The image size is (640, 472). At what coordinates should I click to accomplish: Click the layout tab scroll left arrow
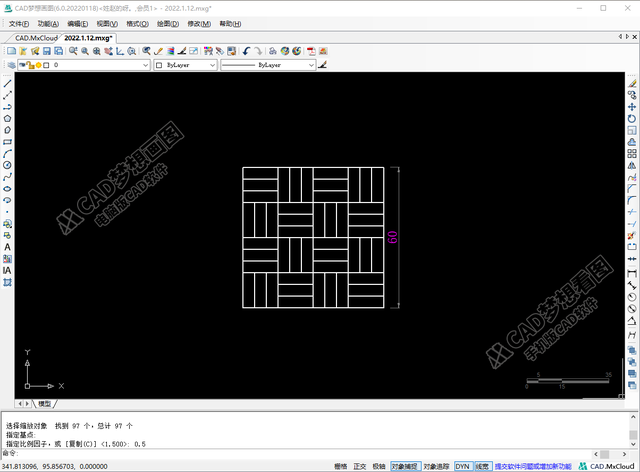pos(20,403)
